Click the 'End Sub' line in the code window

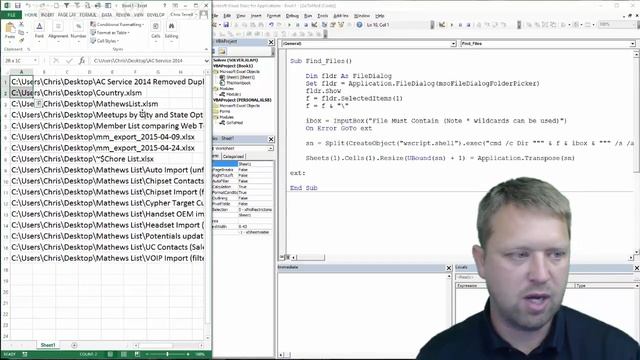click(x=304, y=188)
